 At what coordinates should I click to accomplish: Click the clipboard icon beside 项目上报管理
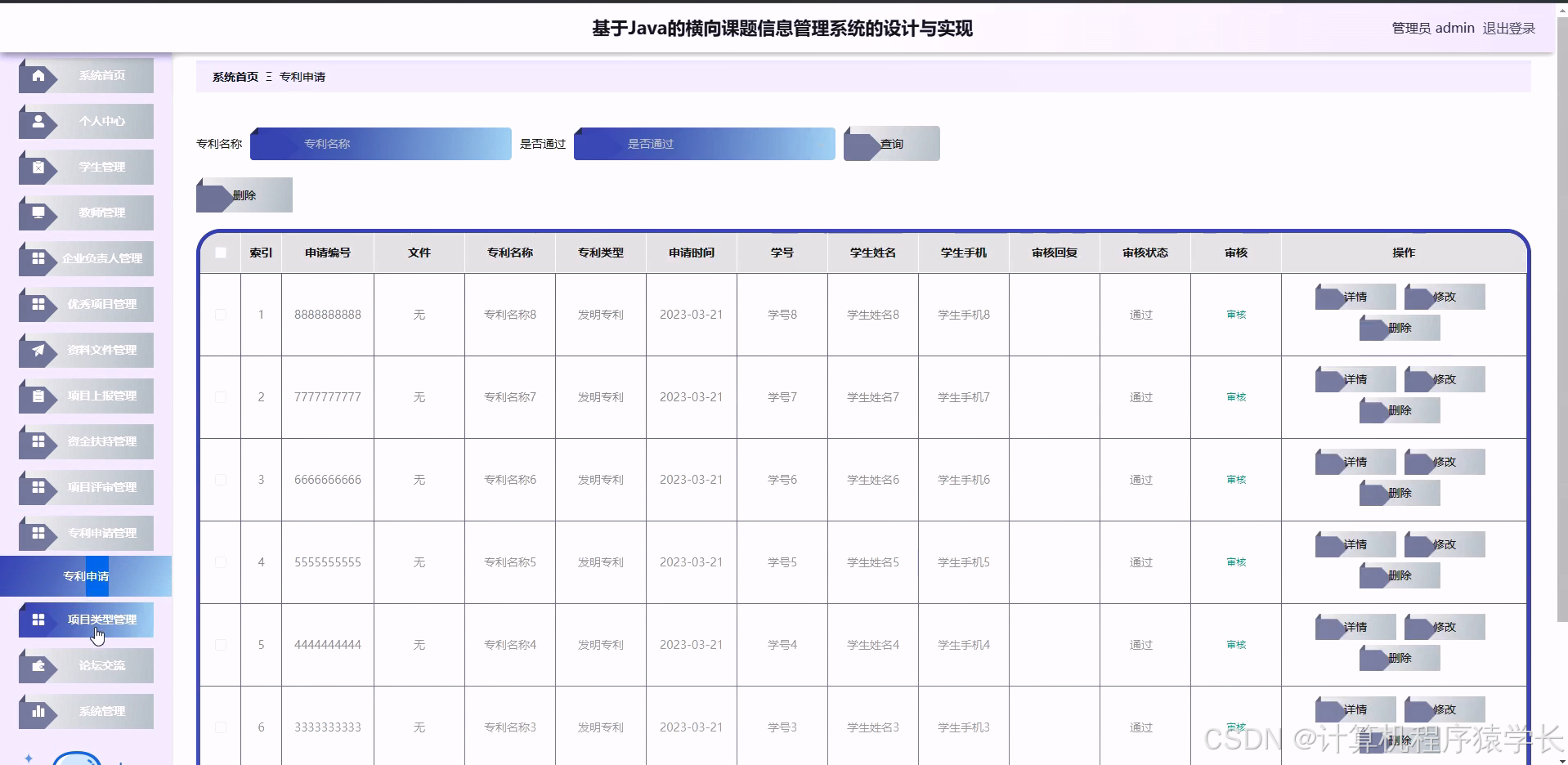tap(38, 396)
